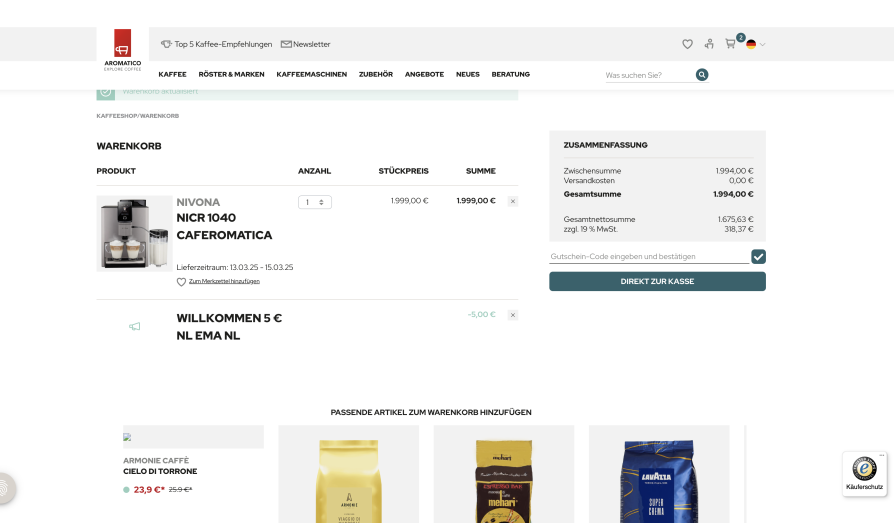Viewport: 894px width, 523px height.
Task: Open the Röster & Marken menu
Action: [231, 75]
